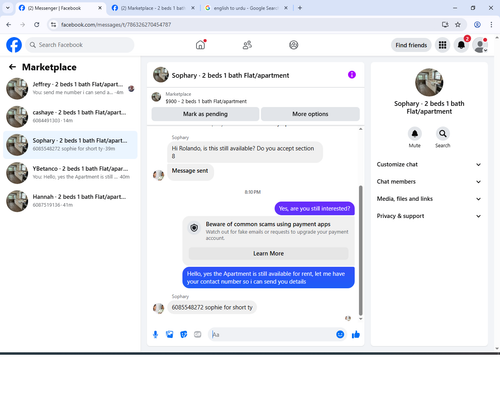Image resolution: width=500 pixels, height=400 pixels.
Task: Click the chat vertical scrollbar
Action: coord(360,250)
